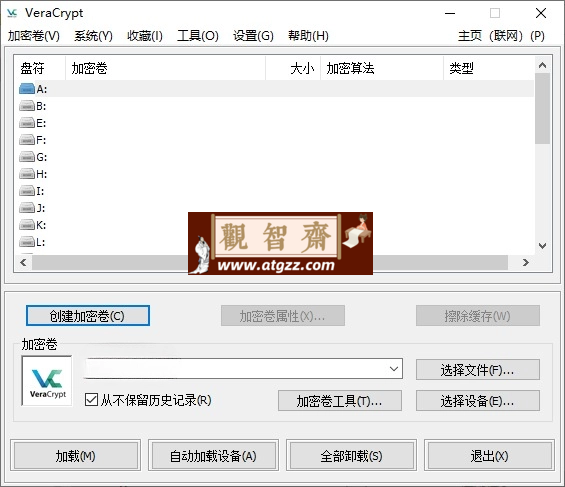Click 自动加载设备(A) button

[213, 456]
